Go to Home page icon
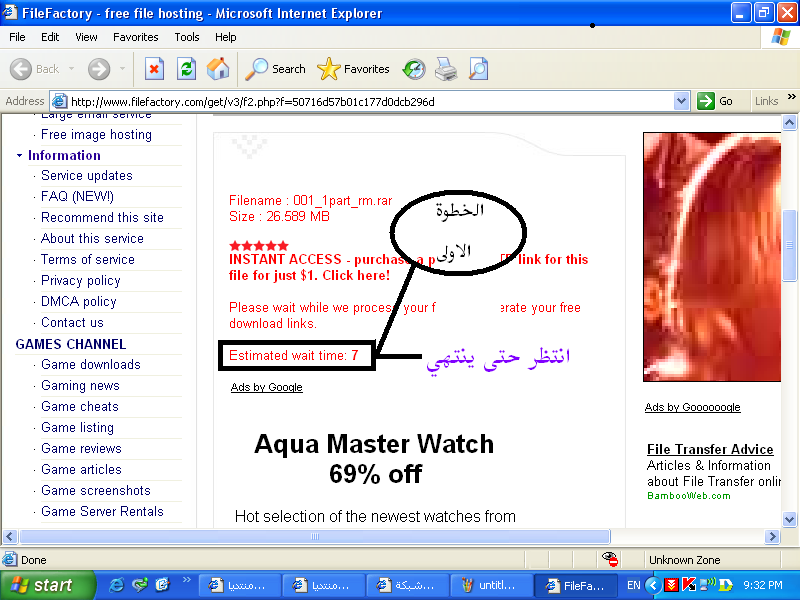Viewport: 800px width, 600px height. click(218, 69)
